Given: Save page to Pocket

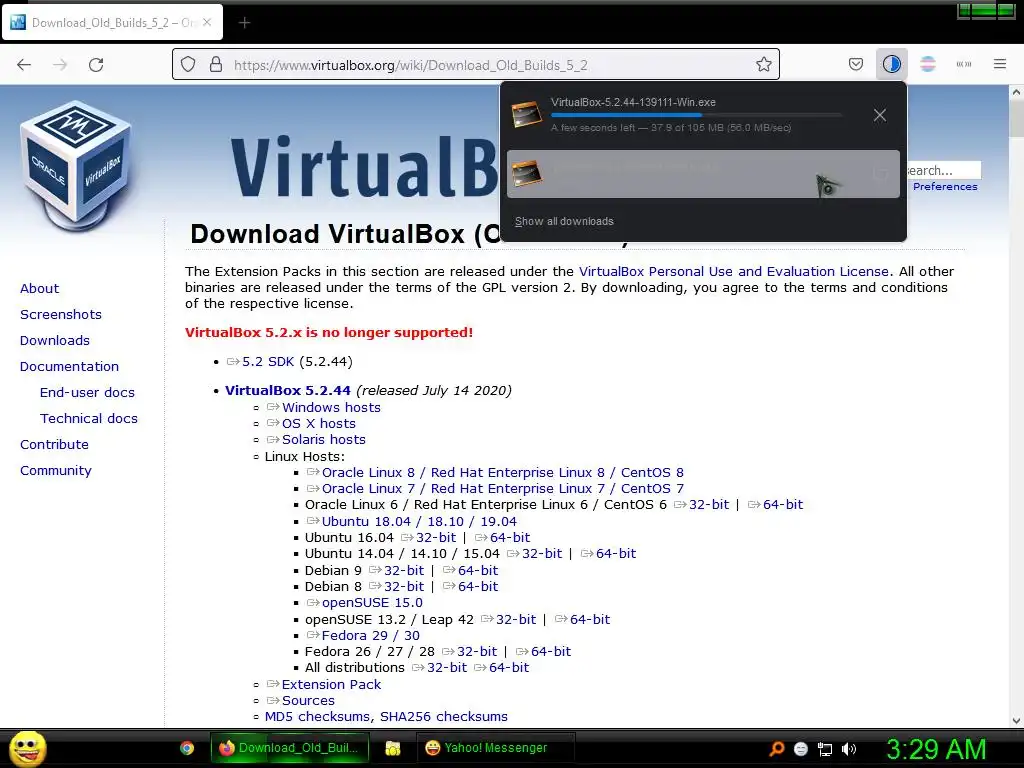Looking at the screenshot, I should pos(856,64).
